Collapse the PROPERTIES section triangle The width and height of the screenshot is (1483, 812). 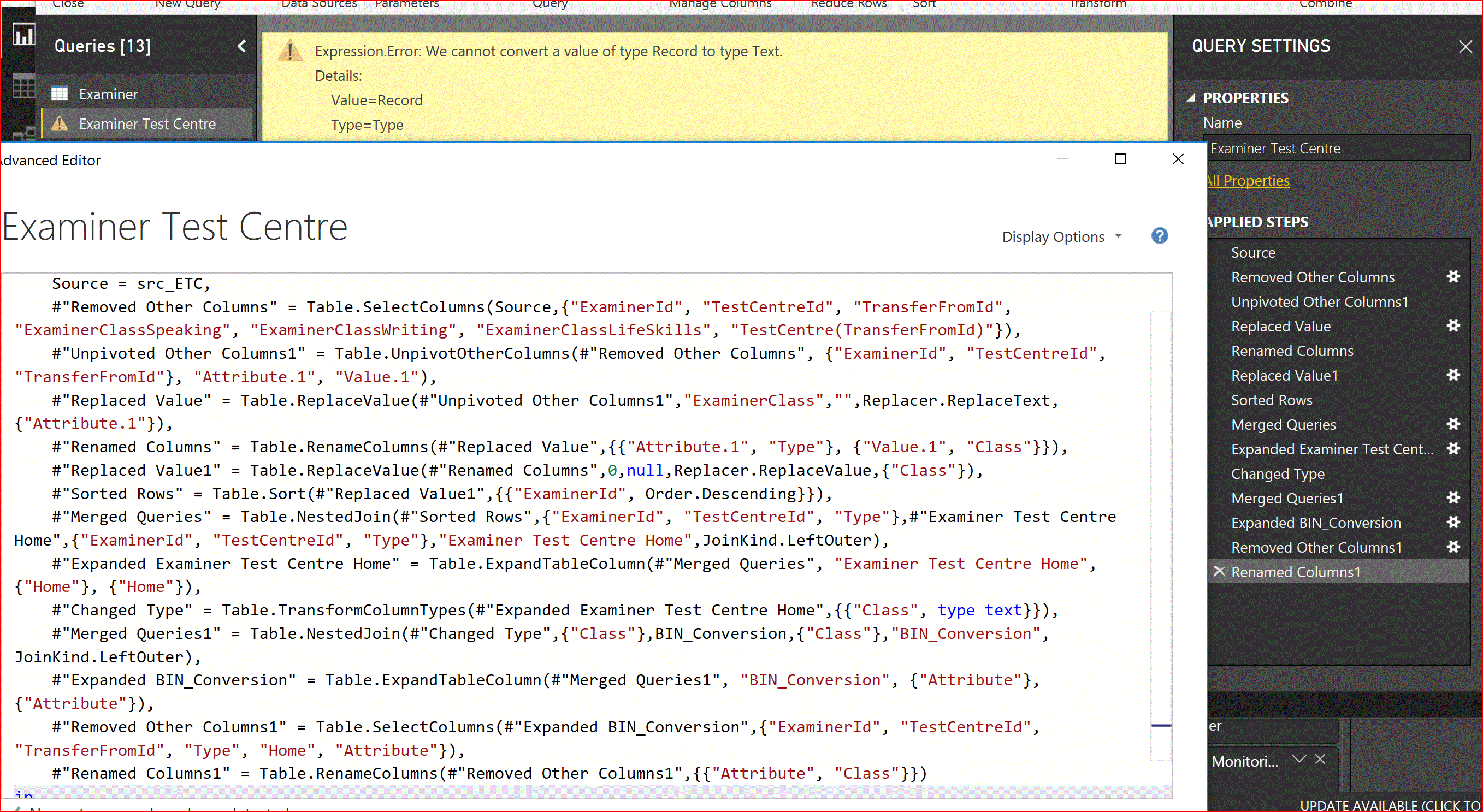pyautogui.click(x=1191, y=98)
